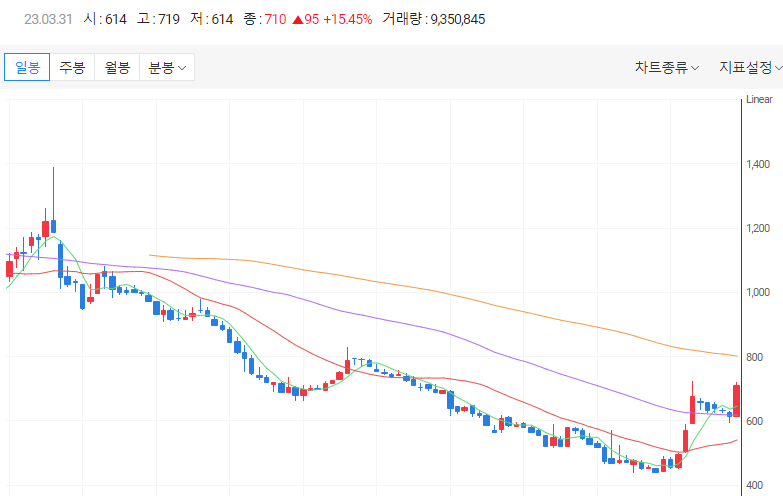Select the 일봉 daily chart tab
Viewport: 783px width, 496px height.
[27, 67]
